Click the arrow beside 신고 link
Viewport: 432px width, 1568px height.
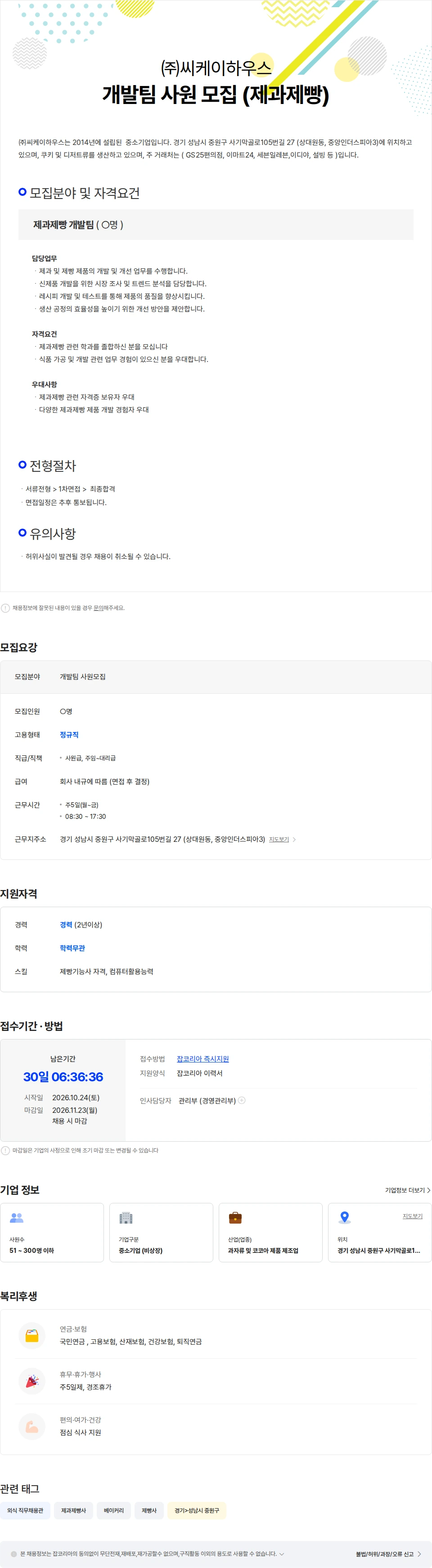tap(419, 1554)
